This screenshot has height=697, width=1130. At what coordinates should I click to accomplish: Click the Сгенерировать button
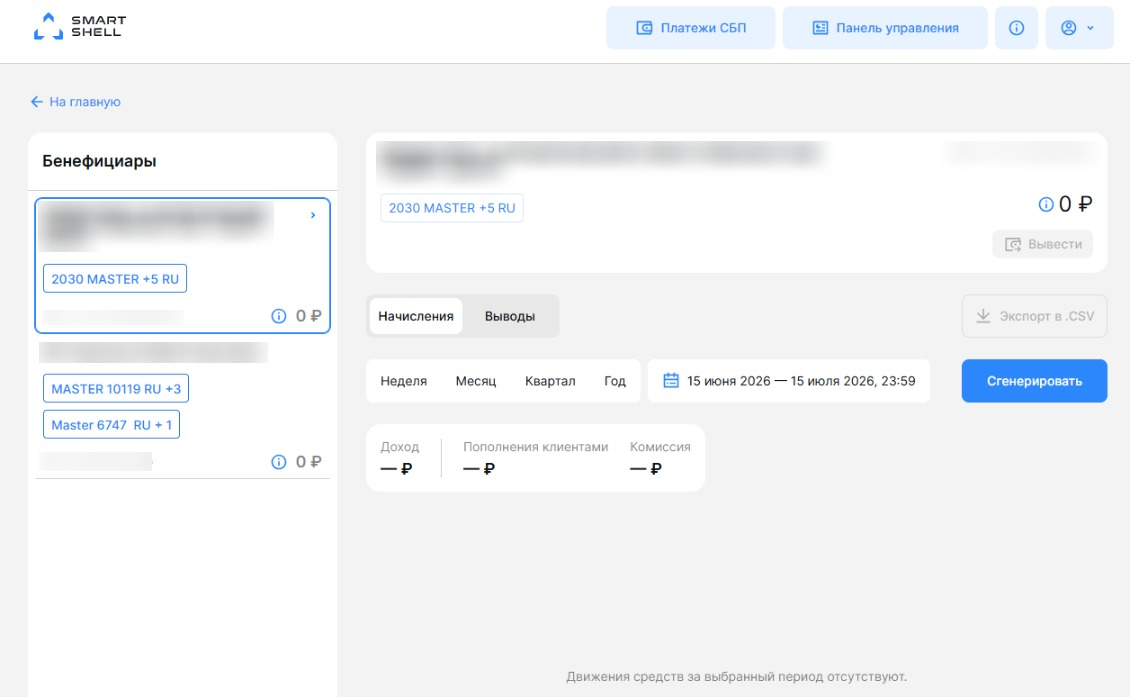(x=1034, y=381)
